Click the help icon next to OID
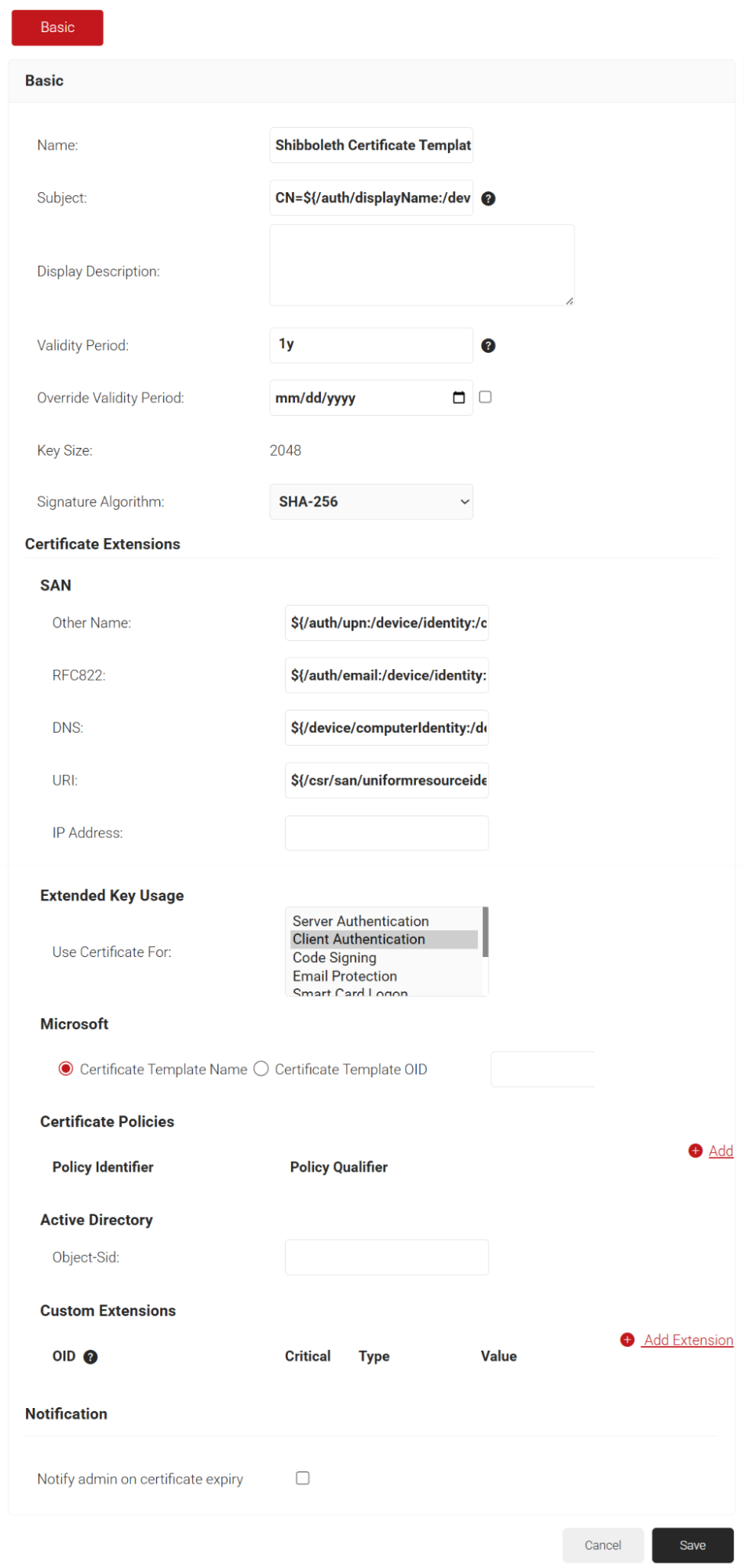This screenshot has width=744, height=1568. tap(90, 1357)
